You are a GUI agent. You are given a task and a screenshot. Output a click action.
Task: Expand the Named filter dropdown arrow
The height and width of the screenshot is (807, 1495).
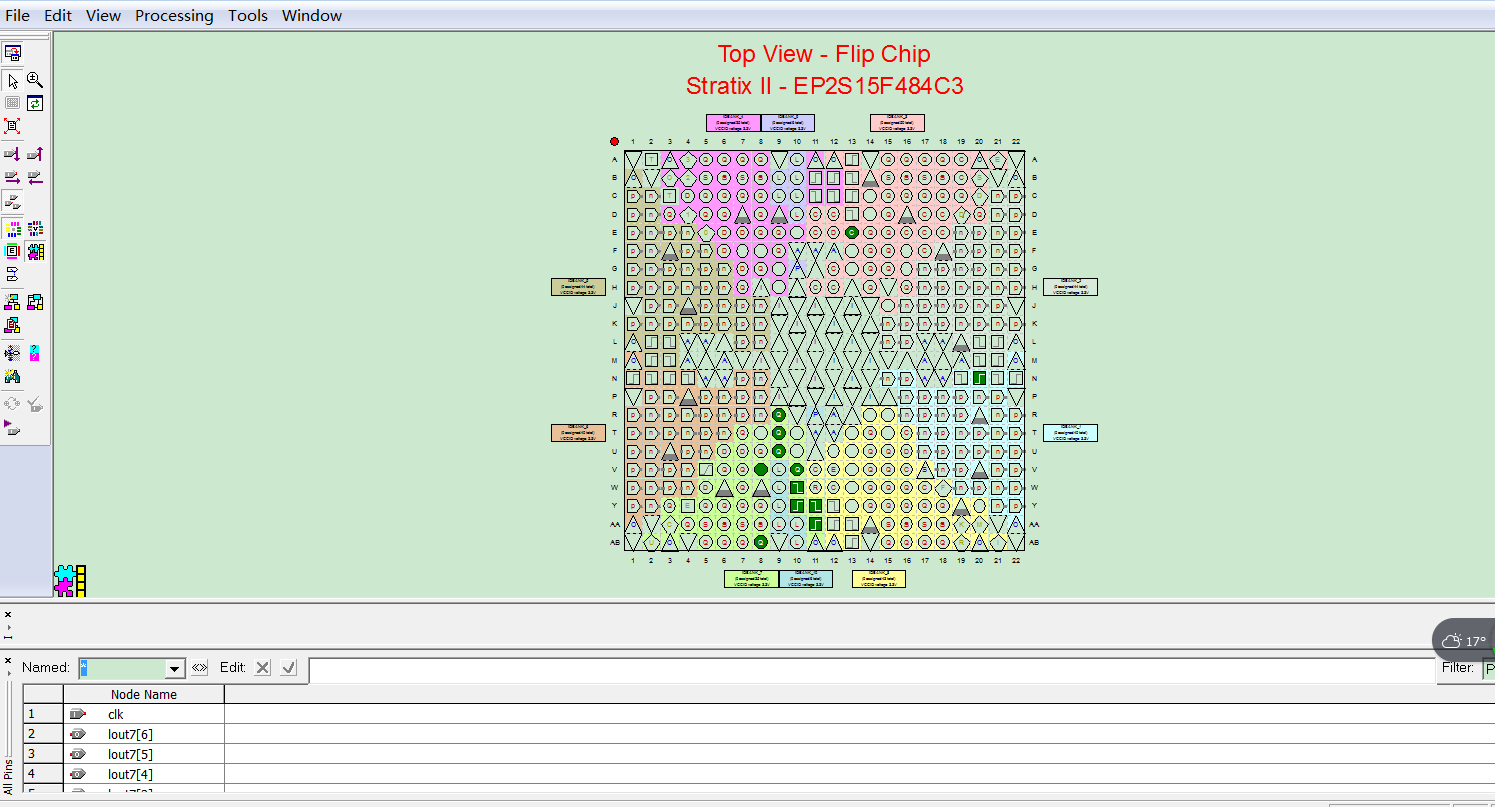pos(175,668)
